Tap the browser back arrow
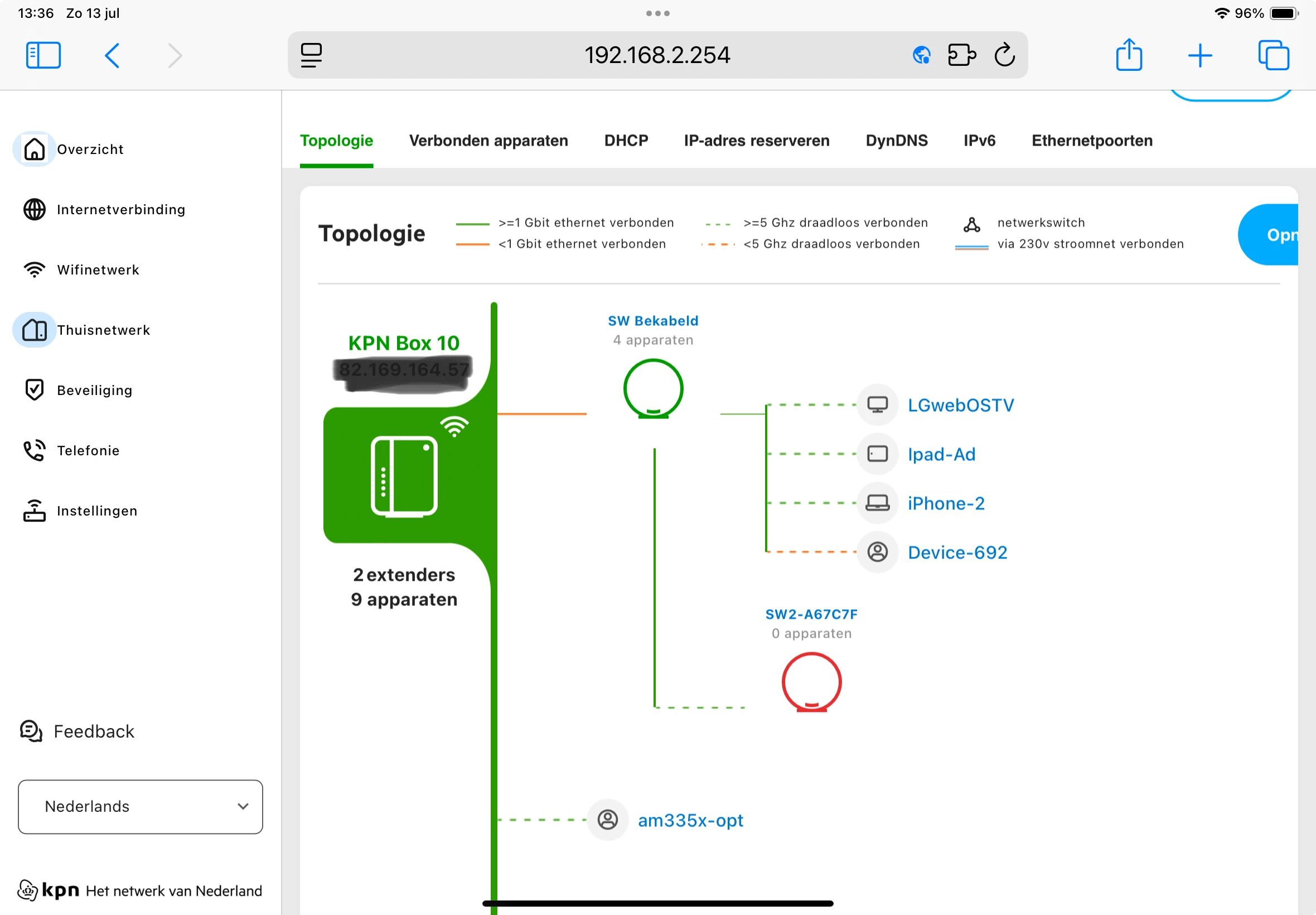This screenshot has width=1316, height=915. 112,56
